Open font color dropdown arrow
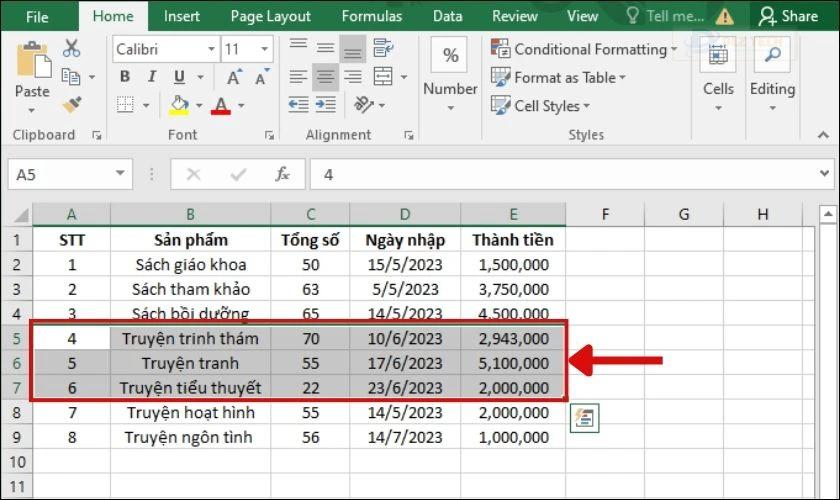 [x=241, y=105]
